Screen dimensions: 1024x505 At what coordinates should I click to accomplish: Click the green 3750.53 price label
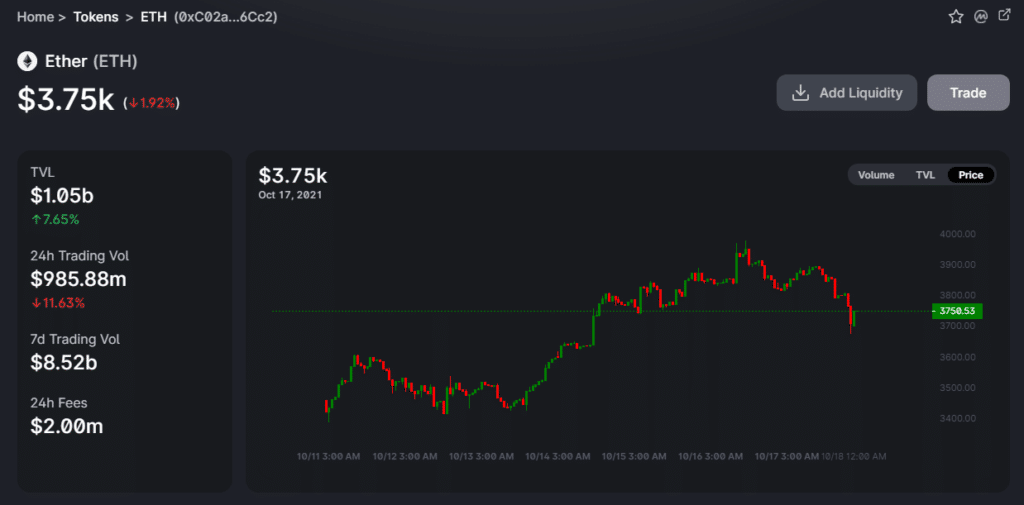(958, 311)
